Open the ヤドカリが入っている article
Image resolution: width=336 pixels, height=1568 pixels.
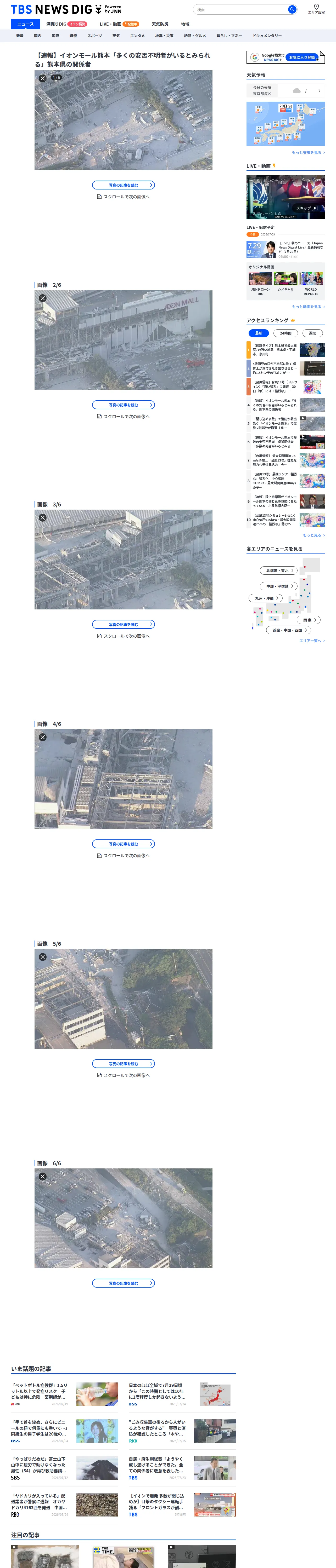[65, 1505]
